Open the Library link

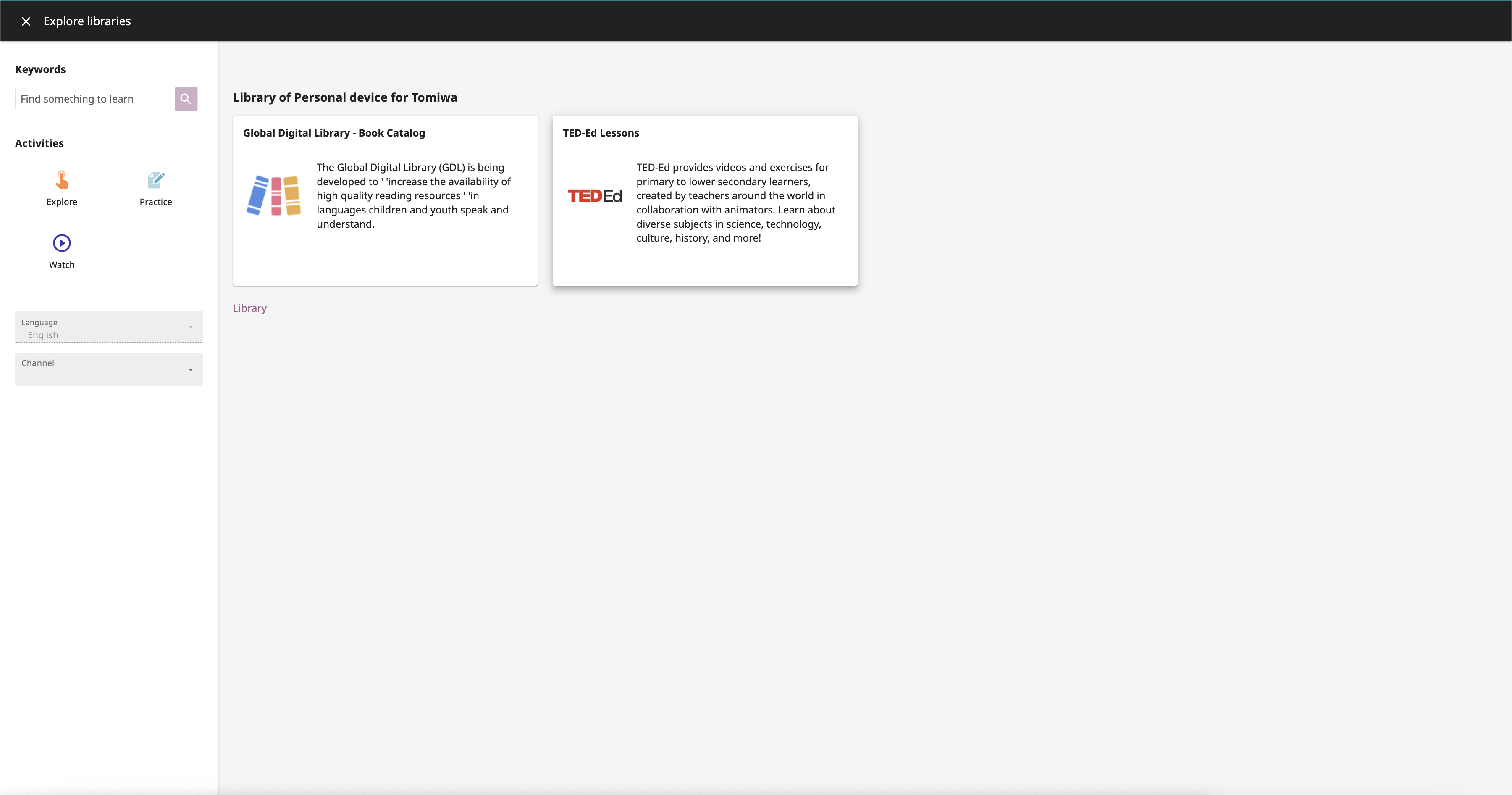(x=249, y=308)
